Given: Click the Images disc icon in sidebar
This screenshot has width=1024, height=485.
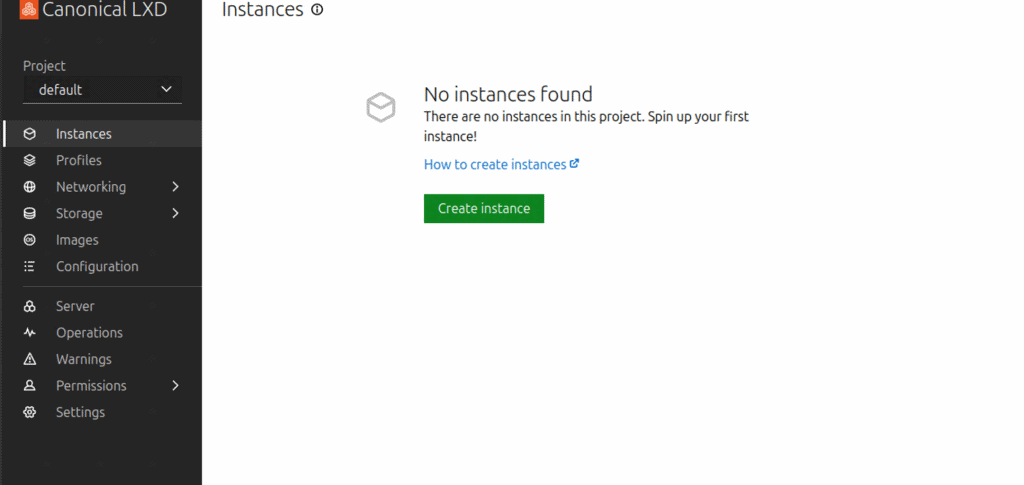Looking at the screenshot, I should pyautogui.click(x=30, y=240).
